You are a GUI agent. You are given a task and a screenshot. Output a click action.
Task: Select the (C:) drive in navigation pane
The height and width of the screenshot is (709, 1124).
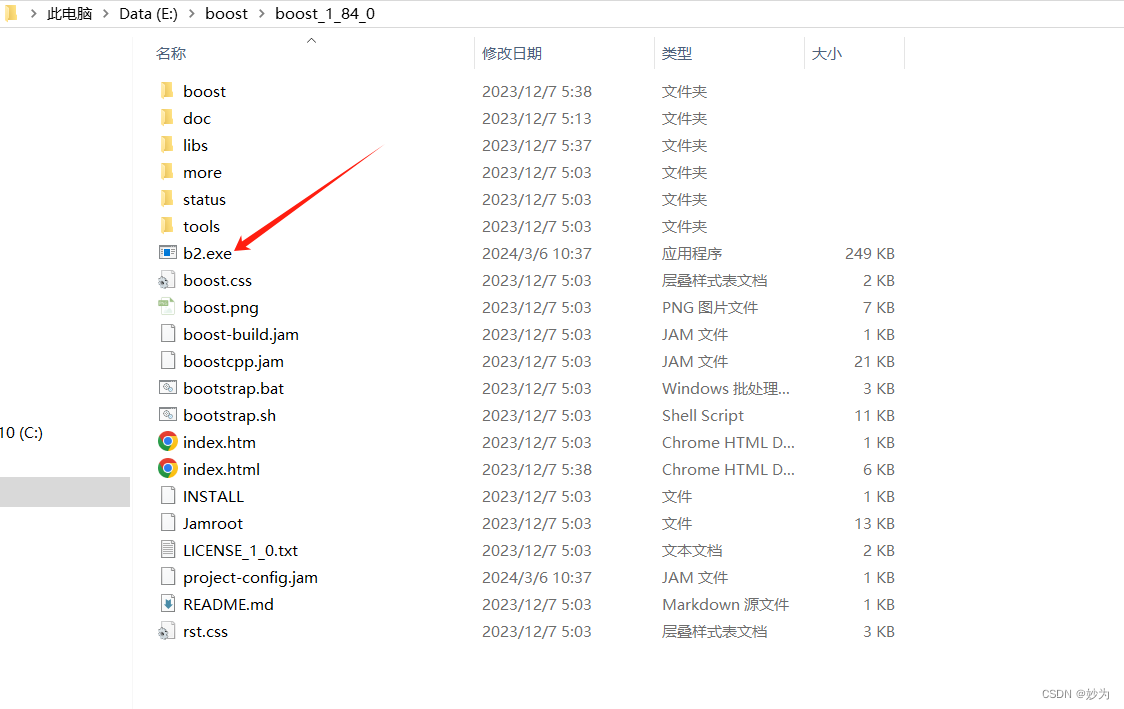[22, 432]
